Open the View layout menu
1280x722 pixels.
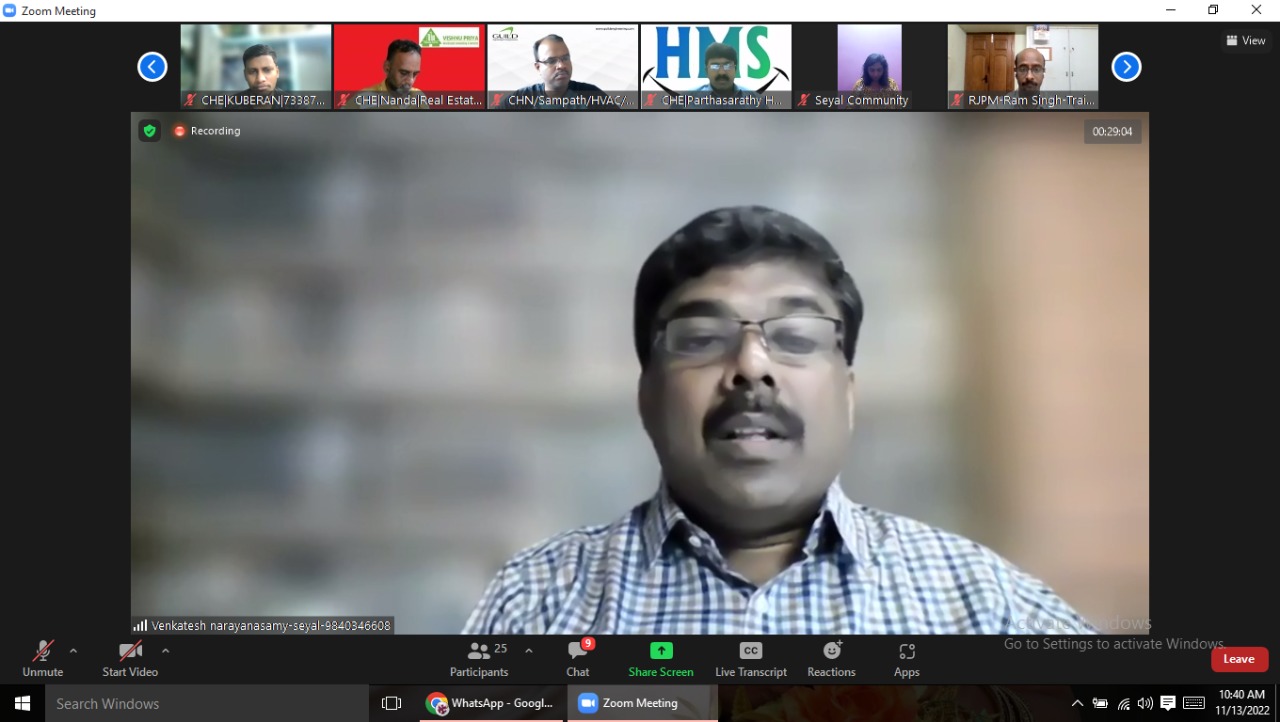[x=1246, y=41]
